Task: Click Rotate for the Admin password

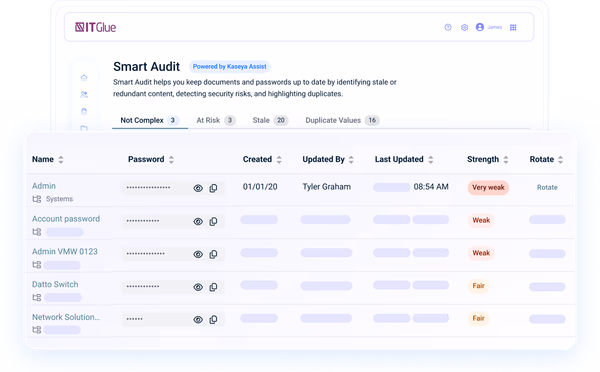Action: tap(547, 188)
